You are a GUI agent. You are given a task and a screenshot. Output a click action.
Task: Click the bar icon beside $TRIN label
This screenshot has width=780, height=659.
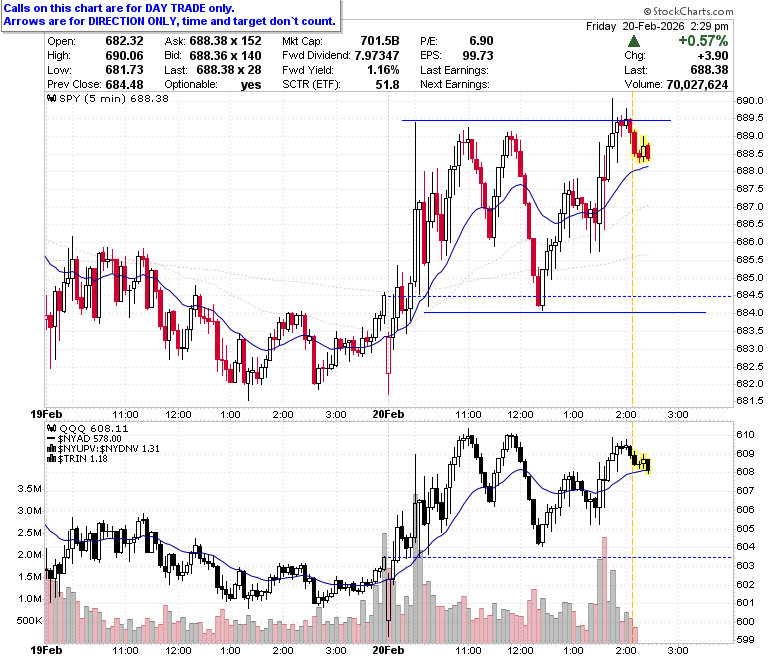click(x=51, y=459)
